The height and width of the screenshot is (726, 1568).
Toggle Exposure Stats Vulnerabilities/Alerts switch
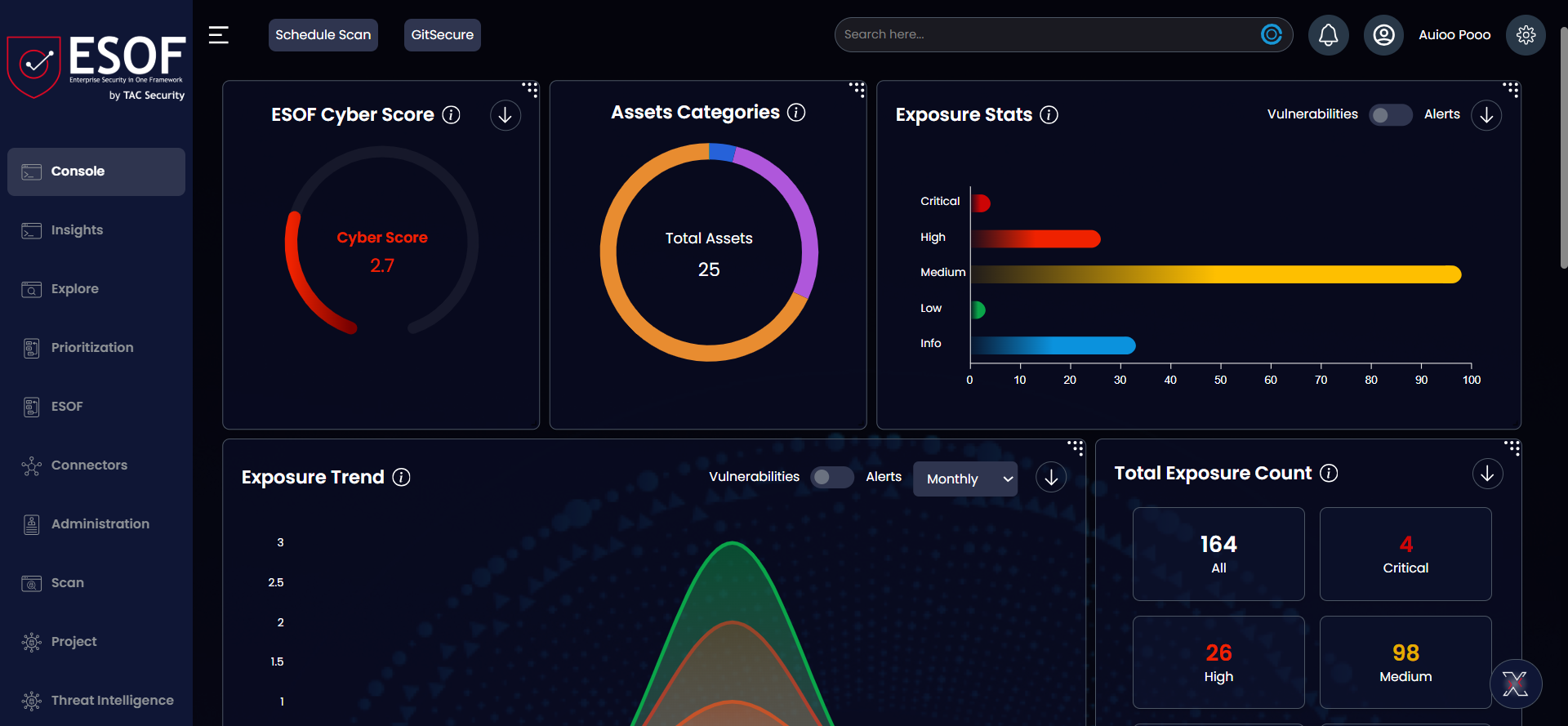(1390, 115)
